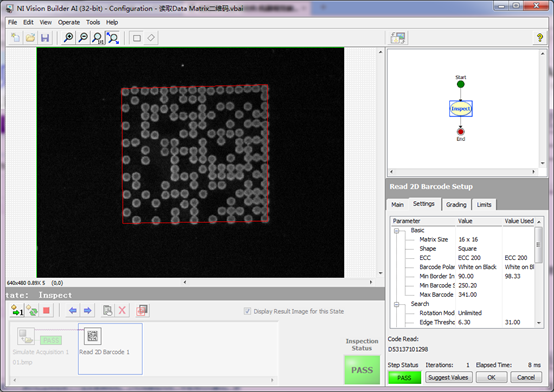Click the red Stop inspection icon

coord(46,311)
